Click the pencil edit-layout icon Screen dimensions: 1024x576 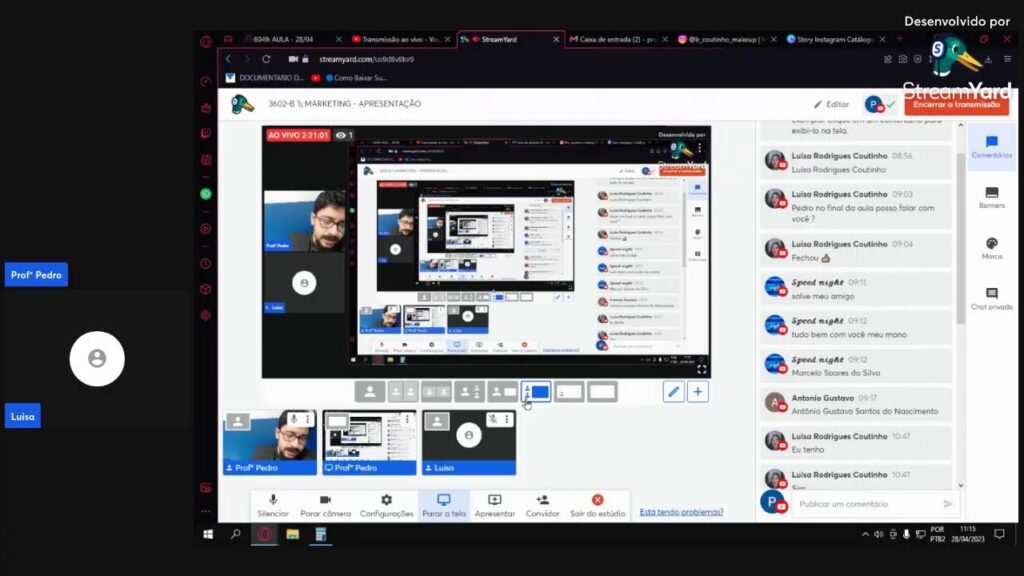[674, 392]
